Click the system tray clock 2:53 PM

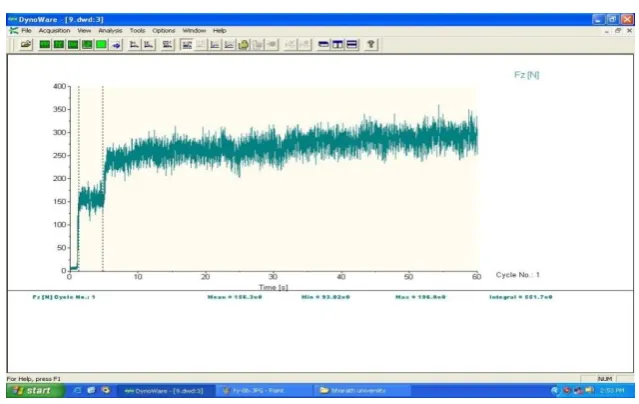tap(612, 391)
